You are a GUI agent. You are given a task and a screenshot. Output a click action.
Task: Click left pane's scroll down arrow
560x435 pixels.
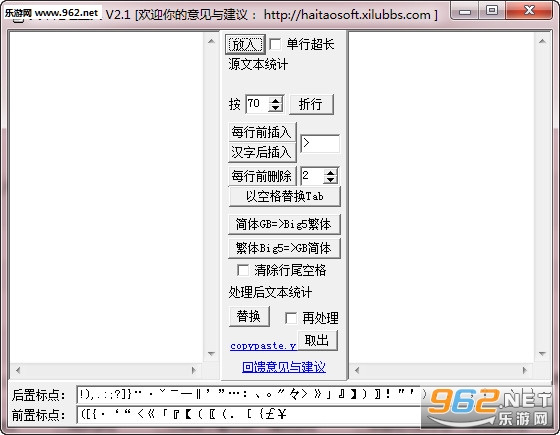click(x=211, y=354)
